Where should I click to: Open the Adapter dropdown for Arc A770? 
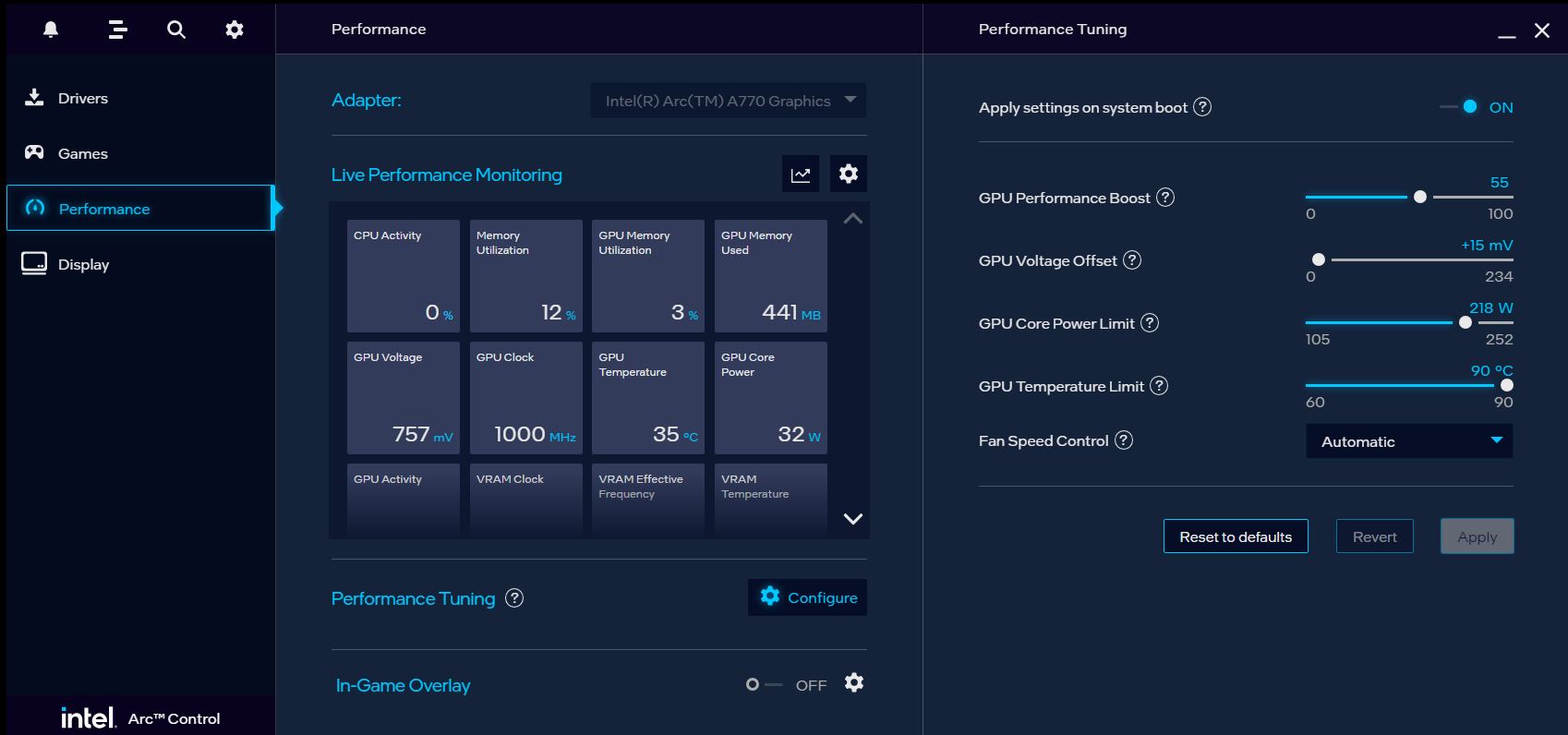coord(728,101)
